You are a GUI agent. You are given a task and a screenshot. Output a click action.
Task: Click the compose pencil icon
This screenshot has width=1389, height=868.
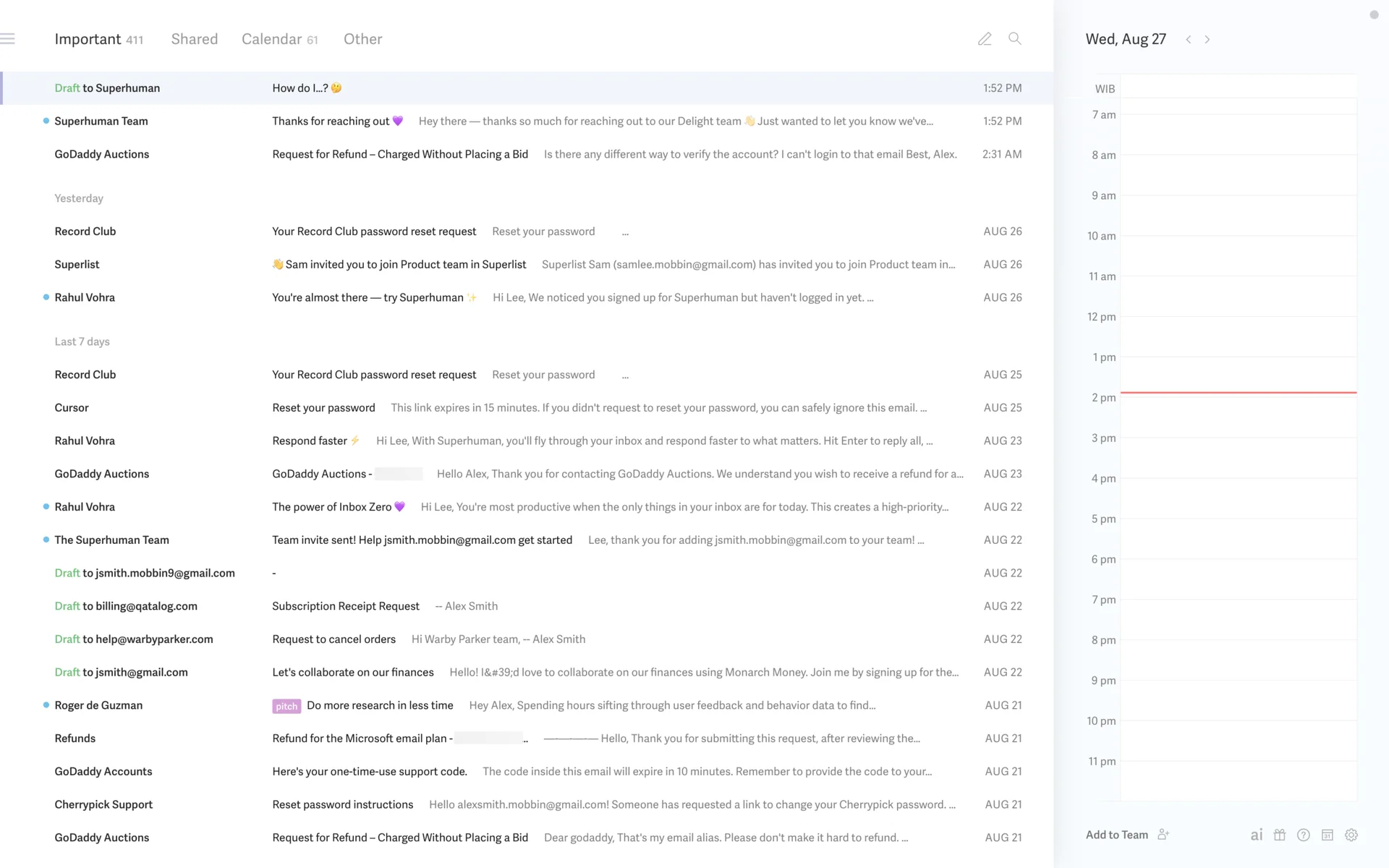pos(985,39)
